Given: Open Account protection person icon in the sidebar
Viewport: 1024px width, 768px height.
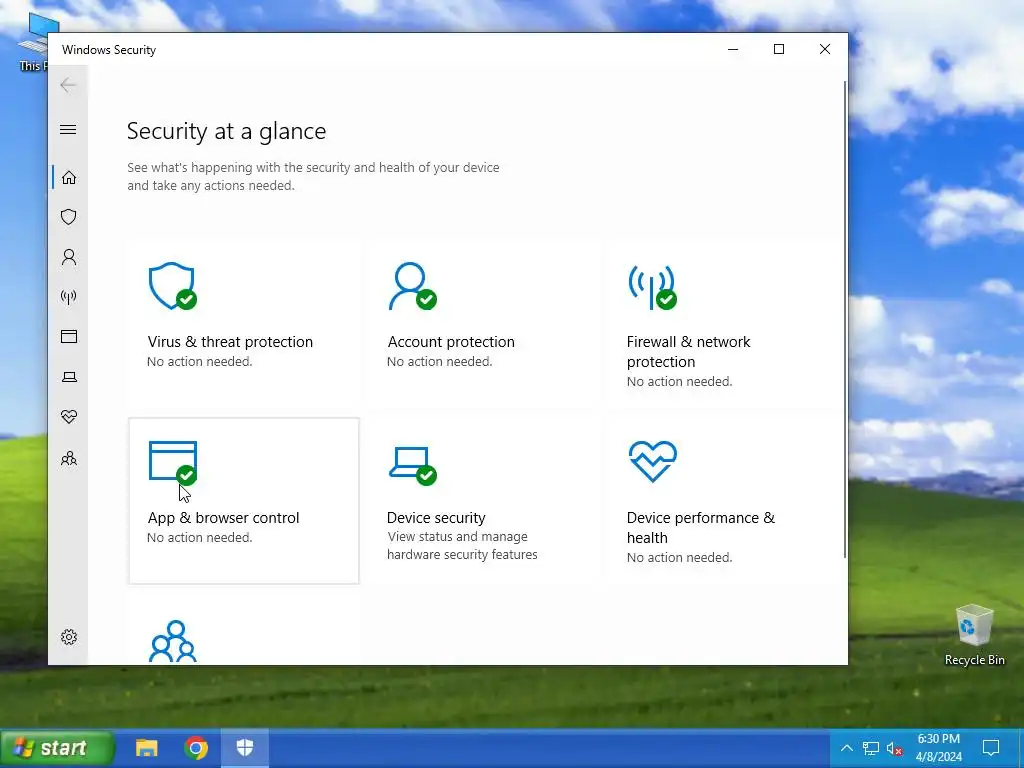Looking at the screenshot, I should click(69, 257).
